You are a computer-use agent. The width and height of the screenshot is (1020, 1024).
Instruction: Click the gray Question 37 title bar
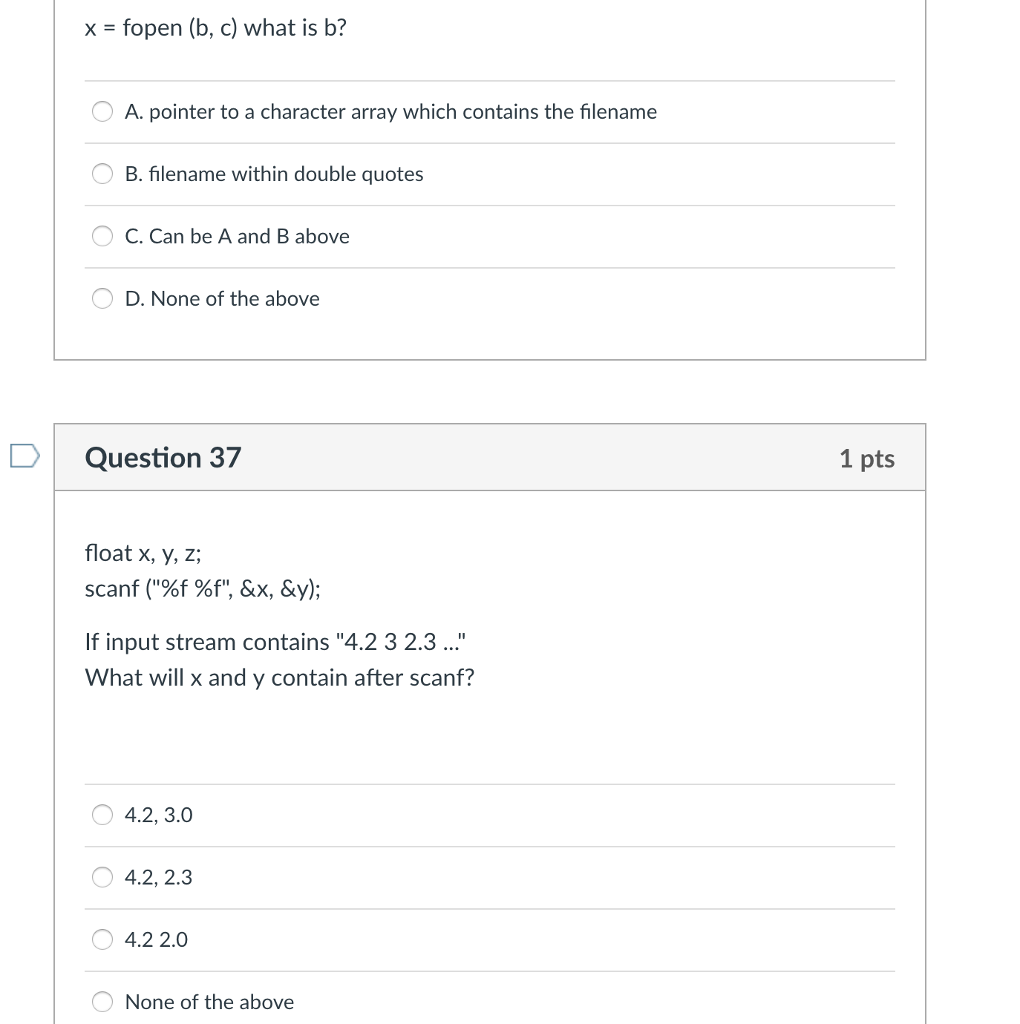(490, 457)
